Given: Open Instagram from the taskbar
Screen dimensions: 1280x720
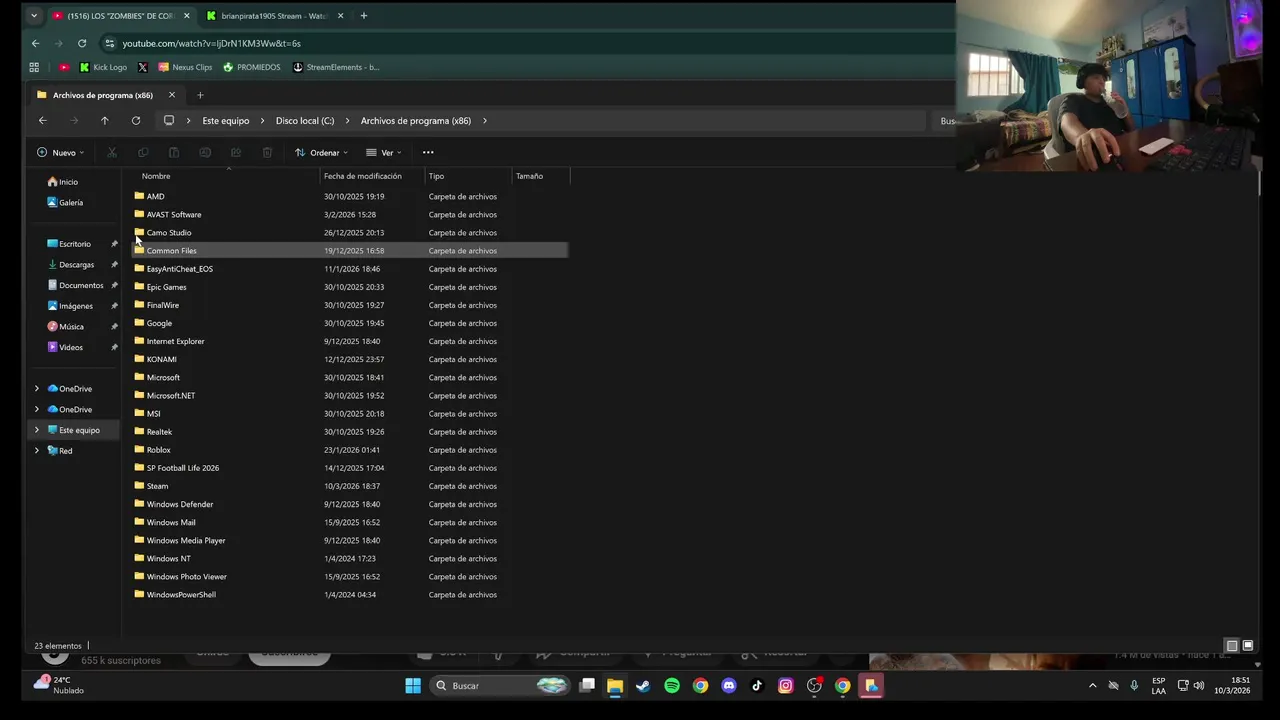Looking at the screenshot, I should tap(786, 686).
